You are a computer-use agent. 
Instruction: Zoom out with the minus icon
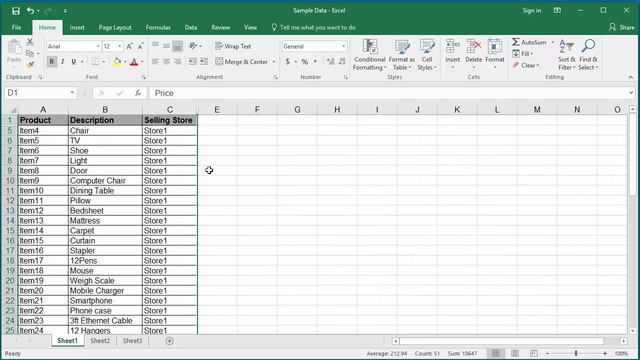(548, 353)
